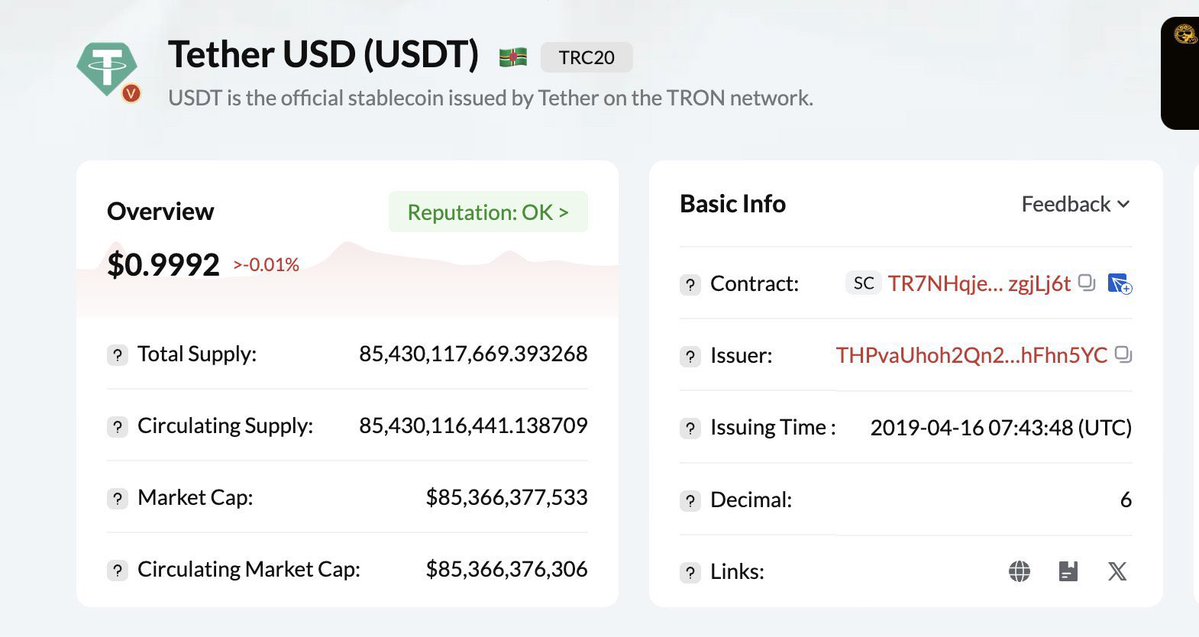This screenshot has width=1199, height=637.
Task: Copy the contract address
Action: coord(1088,284)
